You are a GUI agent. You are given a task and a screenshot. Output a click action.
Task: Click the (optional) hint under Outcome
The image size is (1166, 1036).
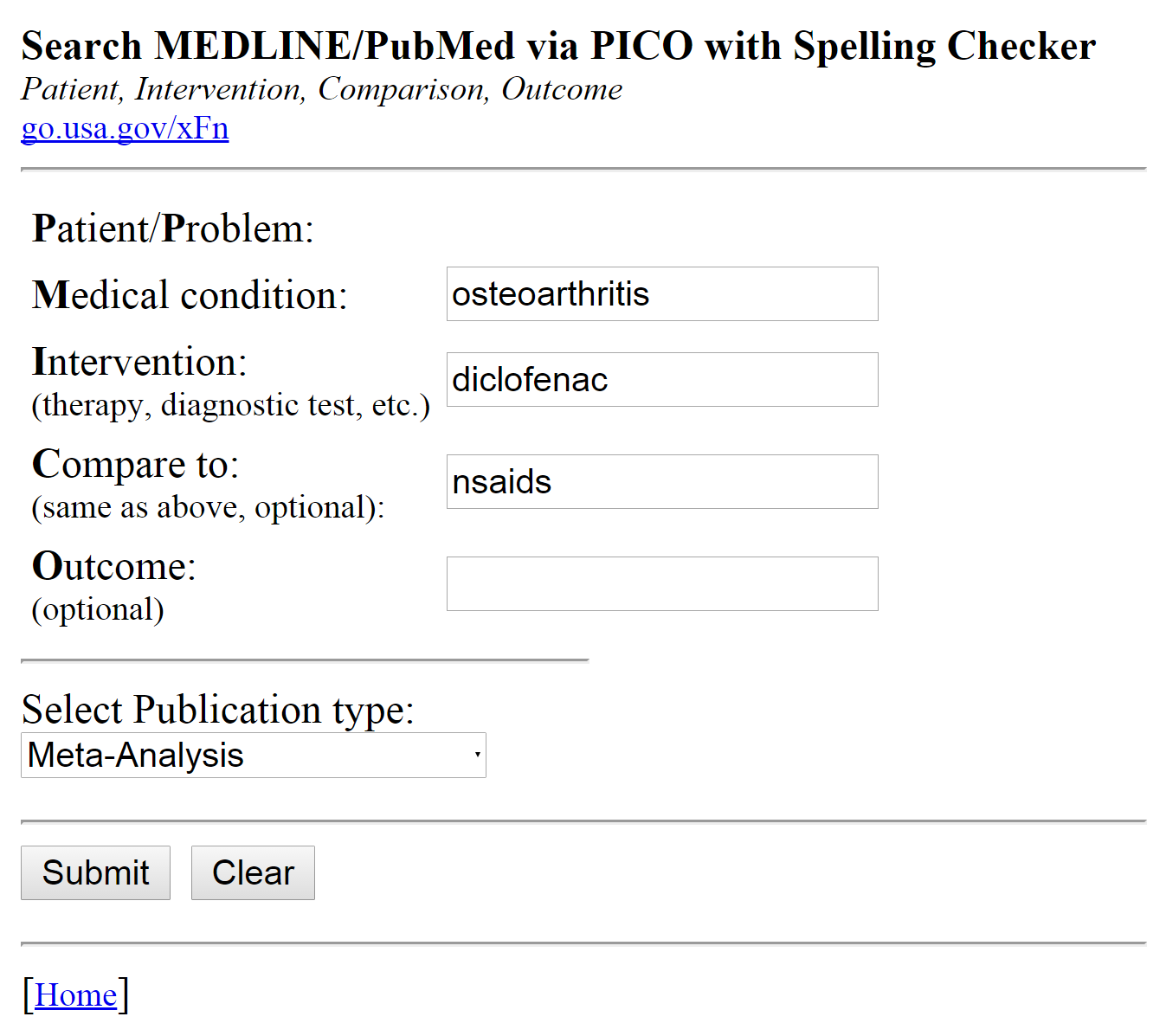(98, 609)
